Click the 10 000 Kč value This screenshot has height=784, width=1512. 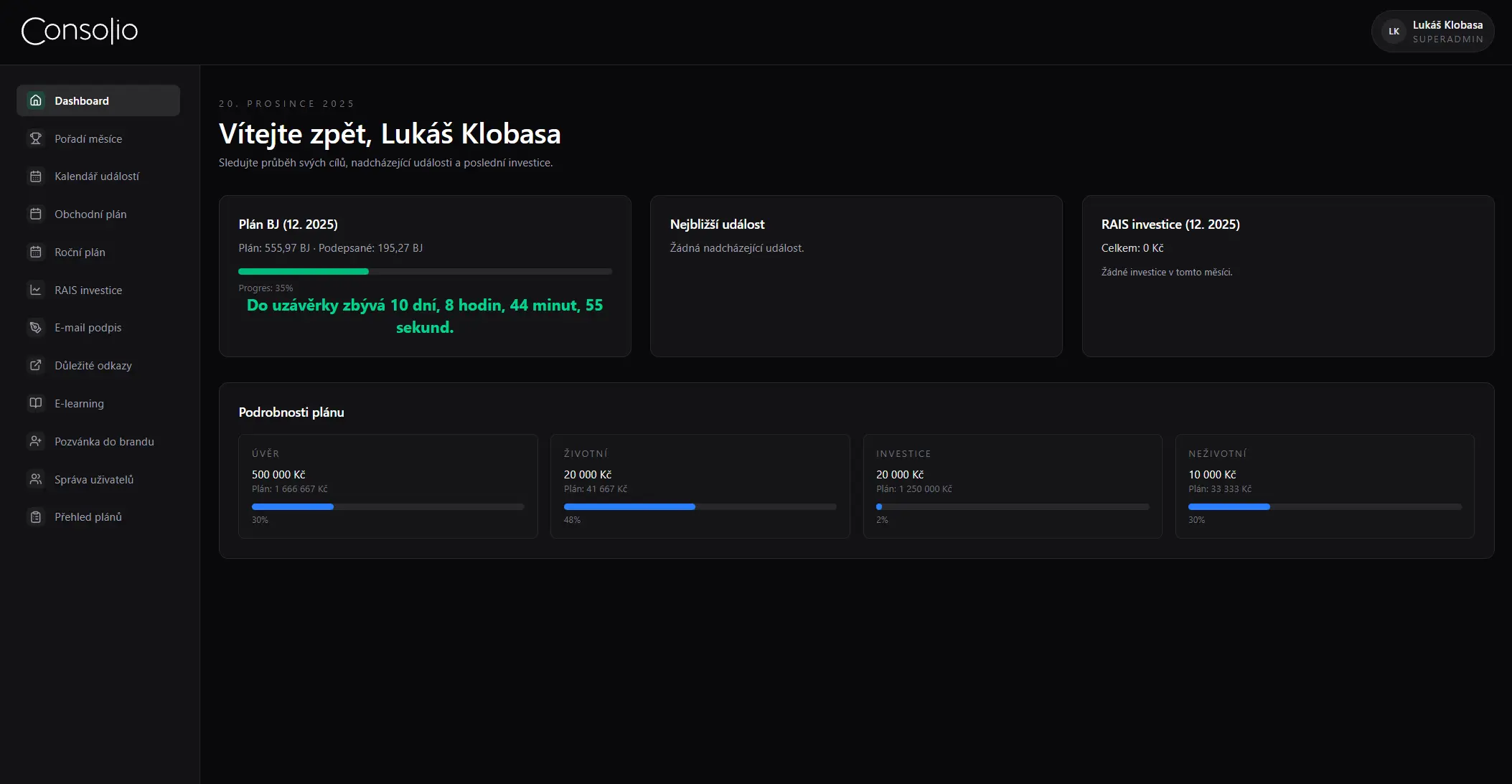[x=1212, y=475]
